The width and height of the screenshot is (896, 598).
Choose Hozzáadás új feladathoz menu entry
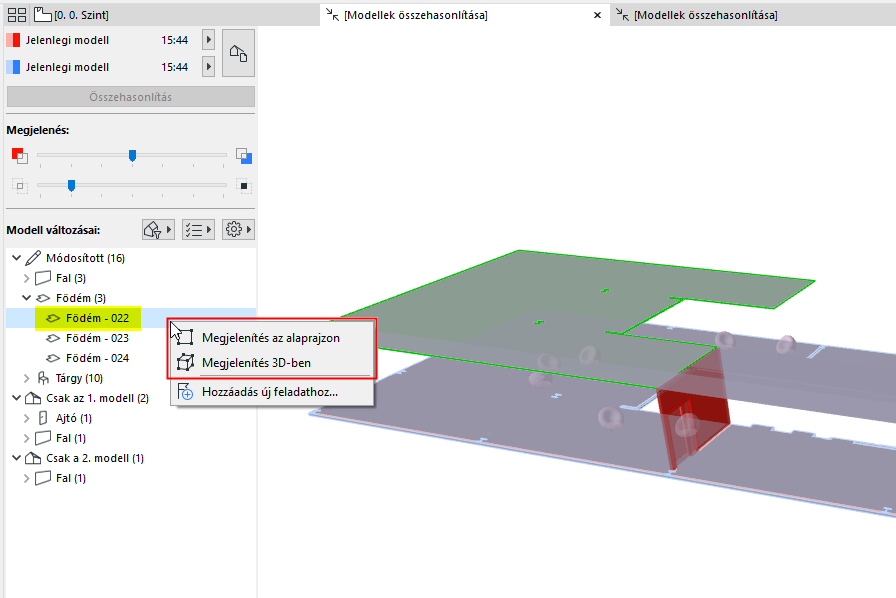[272, 392]
